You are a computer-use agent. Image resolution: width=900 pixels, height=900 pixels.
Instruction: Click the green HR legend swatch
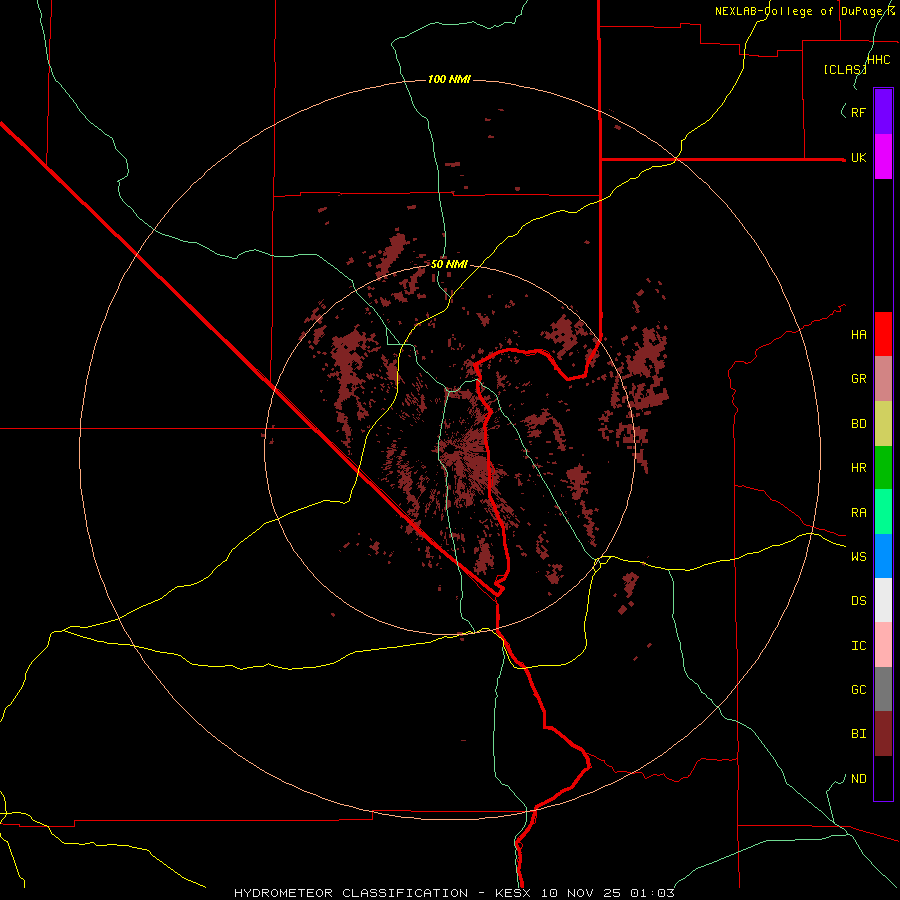(883, 468)
